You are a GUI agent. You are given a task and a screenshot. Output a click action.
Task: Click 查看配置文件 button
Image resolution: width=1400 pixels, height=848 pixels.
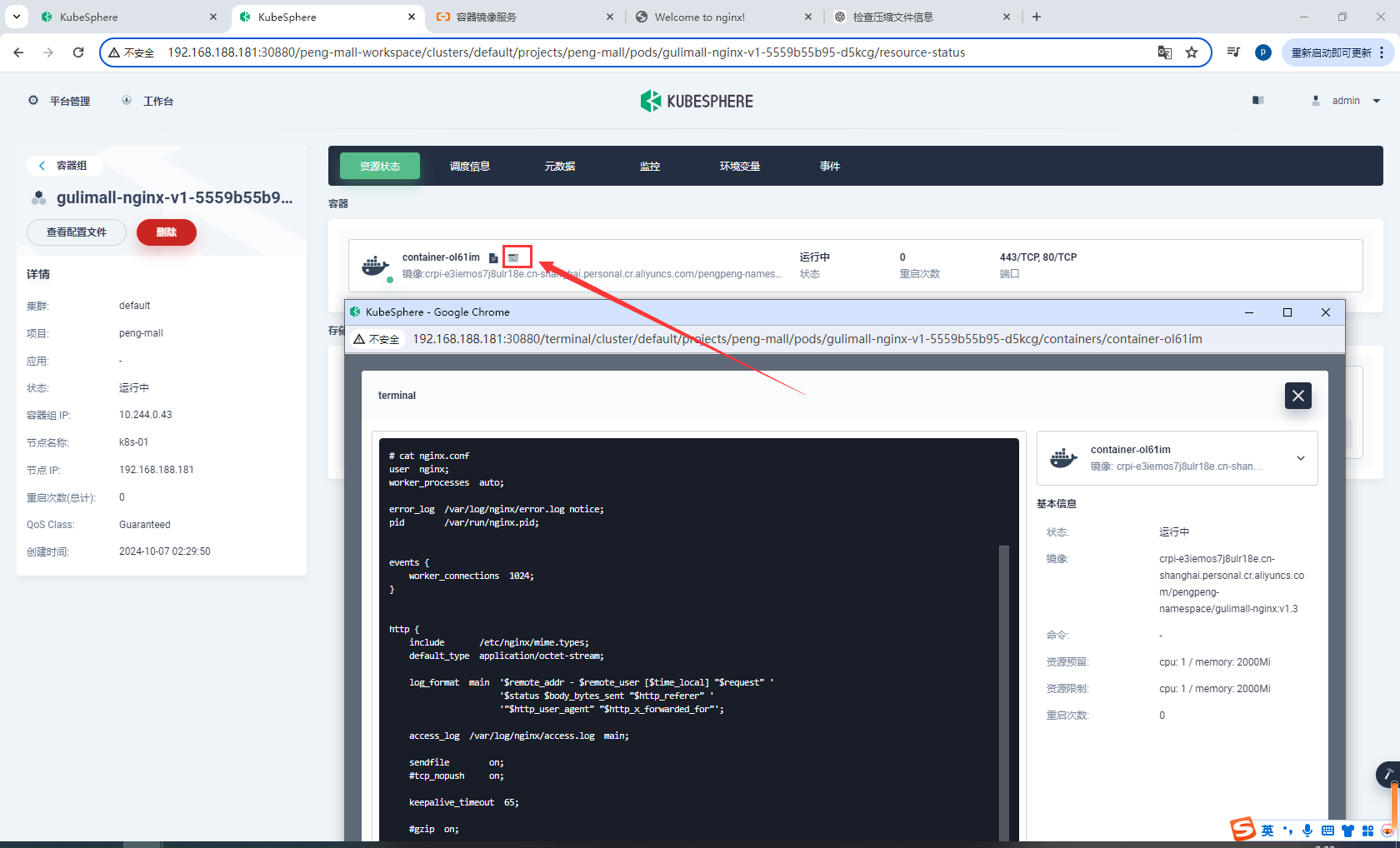77,232
